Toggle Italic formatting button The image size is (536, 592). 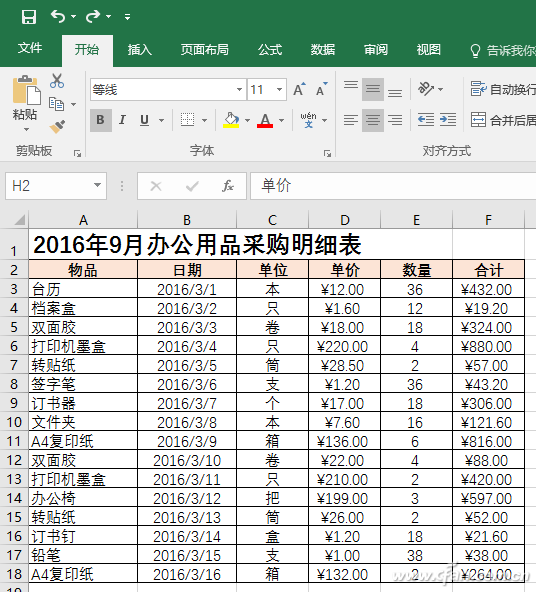coord(122,120)
